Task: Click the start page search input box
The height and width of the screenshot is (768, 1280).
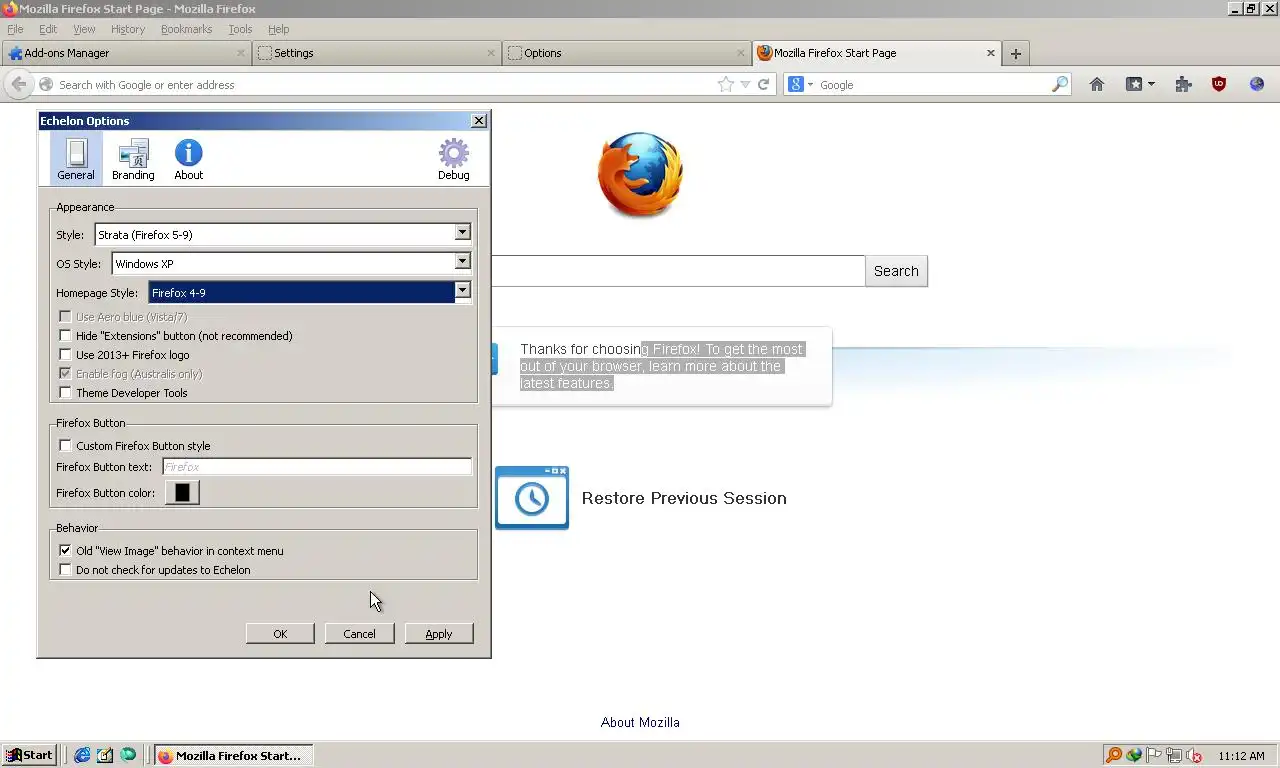Action: pos(678,271)
